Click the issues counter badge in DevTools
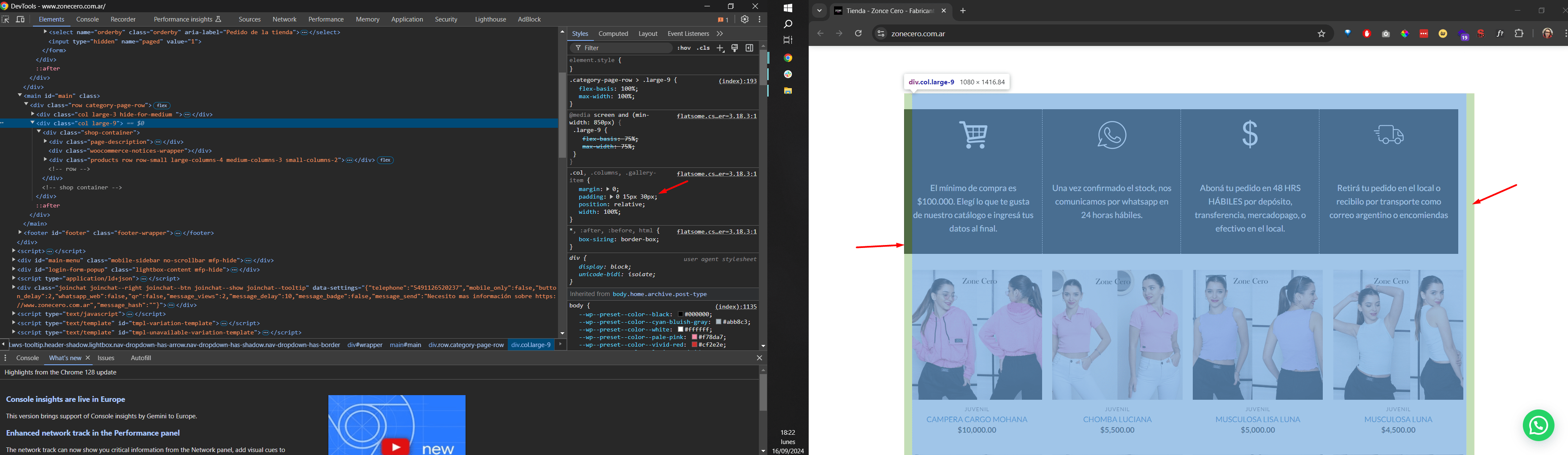1568x455 pixels. tap(723, 19)
